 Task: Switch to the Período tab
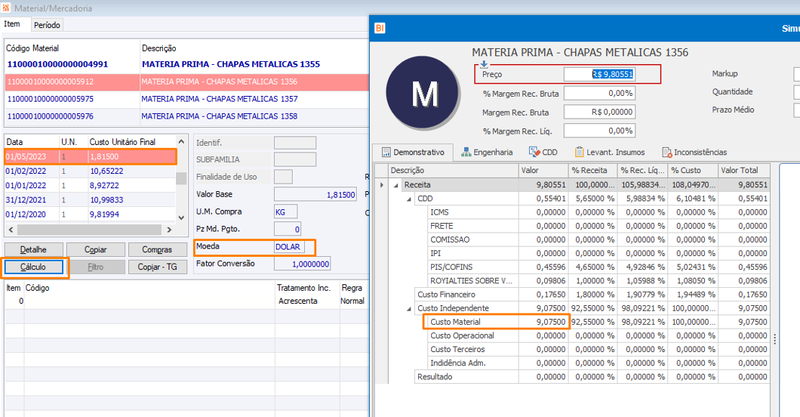47,25
